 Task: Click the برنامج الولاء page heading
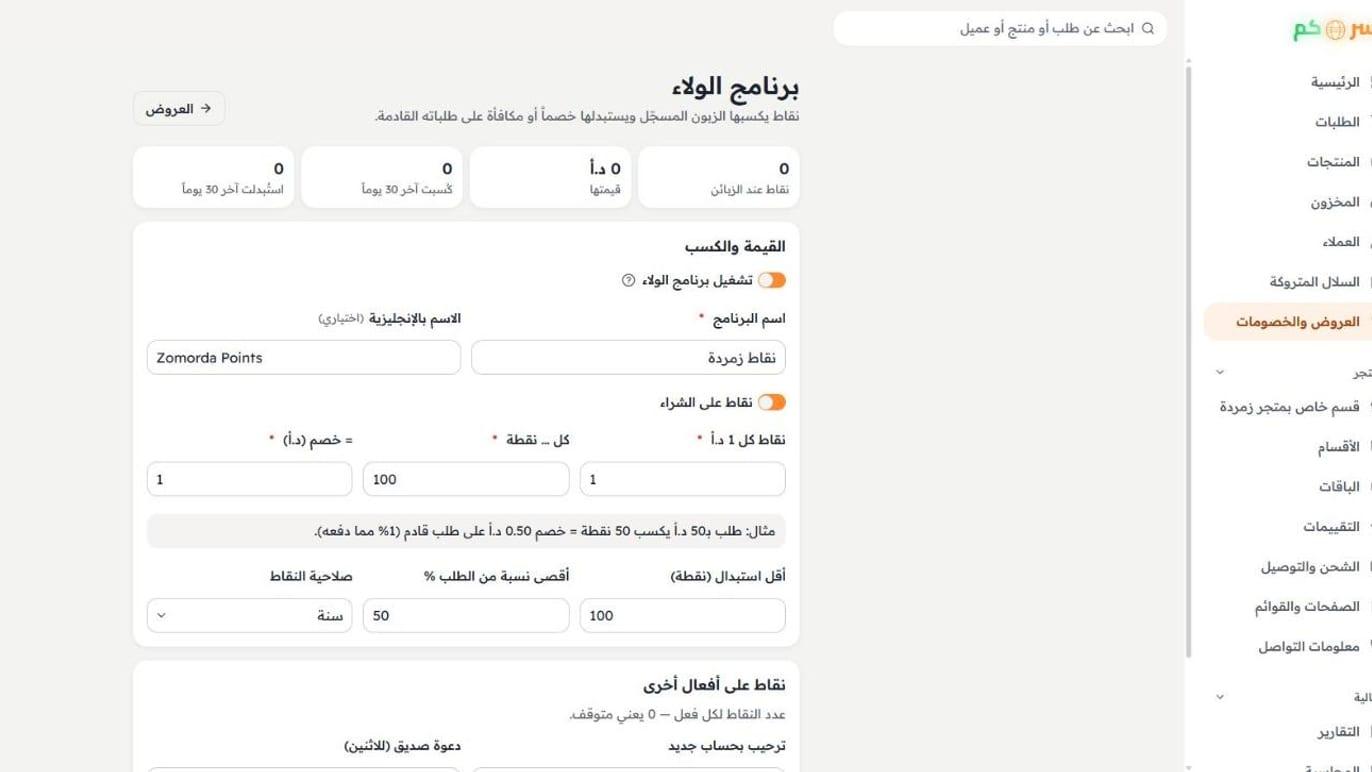735,87
